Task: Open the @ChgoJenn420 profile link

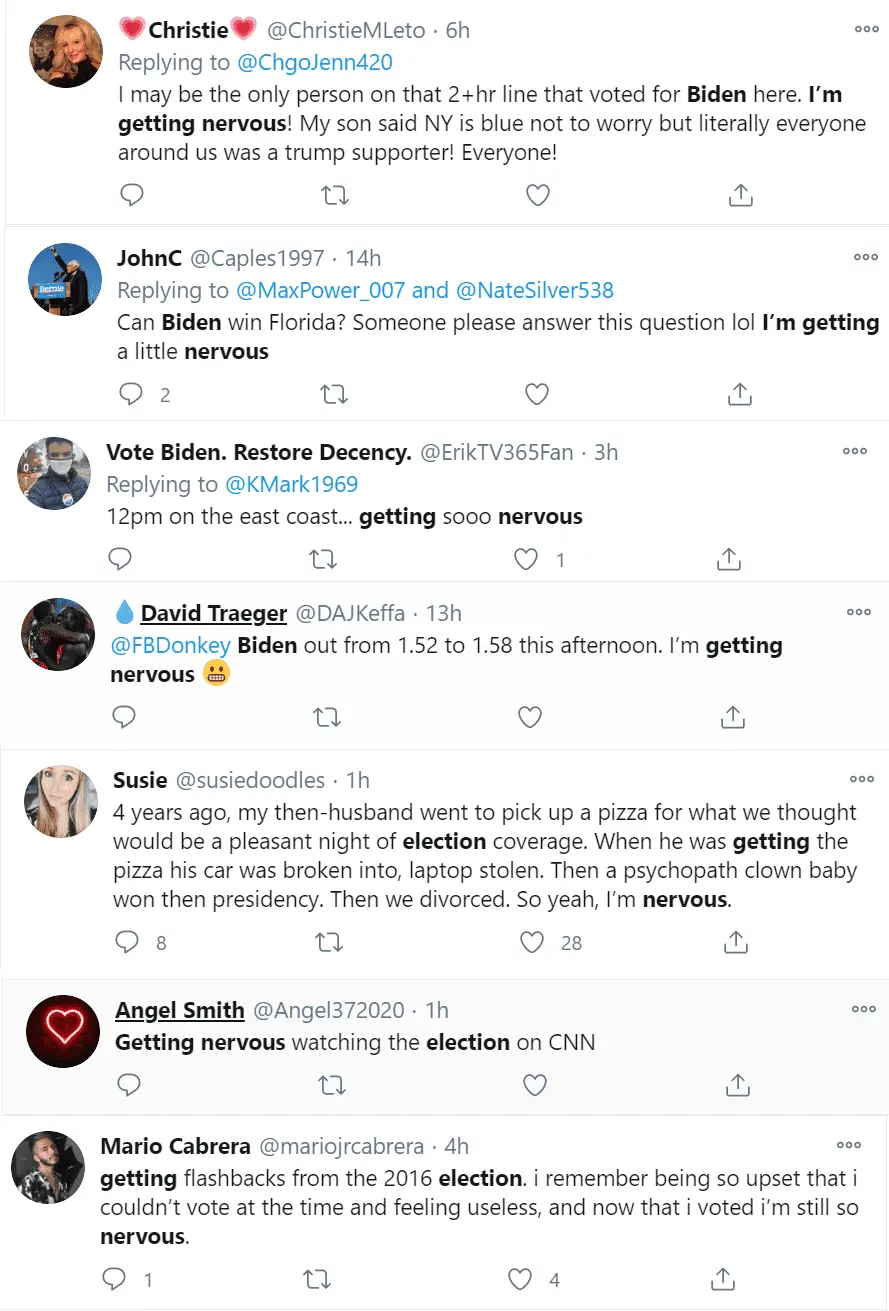Action: point(314,62)
